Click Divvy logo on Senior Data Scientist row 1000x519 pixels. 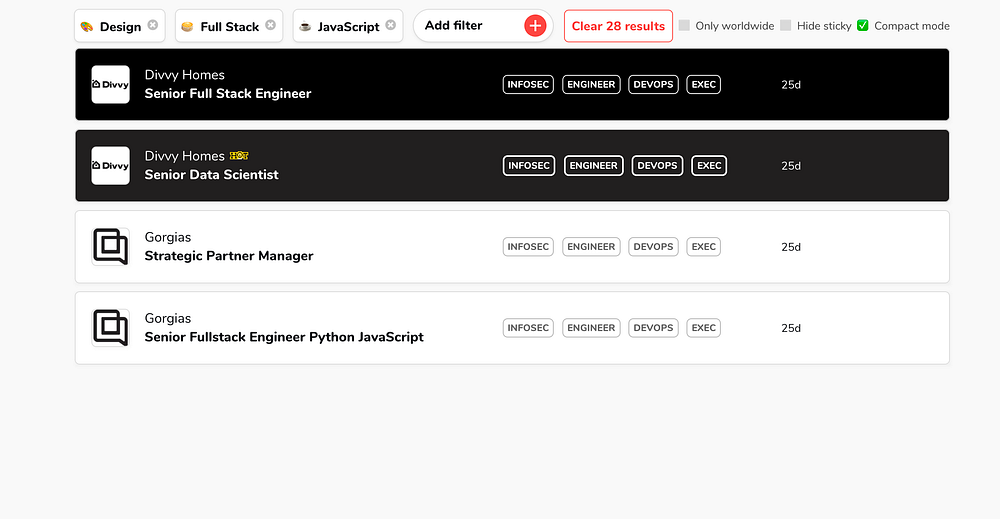(110, 166)
